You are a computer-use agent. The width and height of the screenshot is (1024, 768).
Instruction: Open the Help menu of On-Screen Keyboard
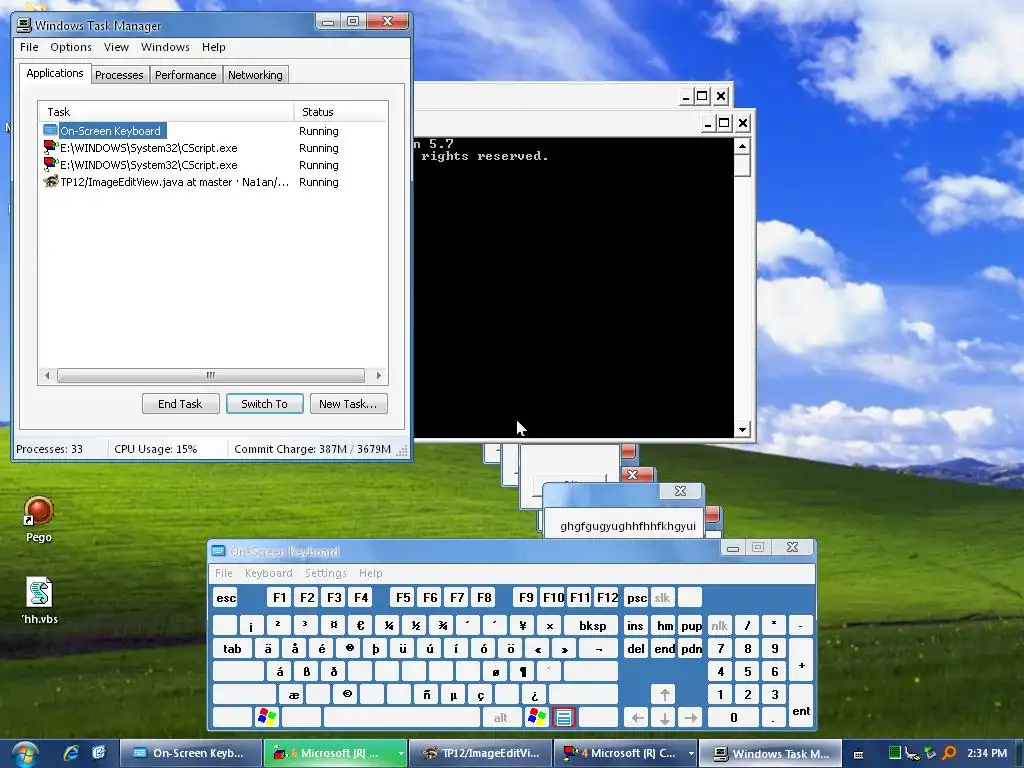pyautogui.click(x=370, y=573)
